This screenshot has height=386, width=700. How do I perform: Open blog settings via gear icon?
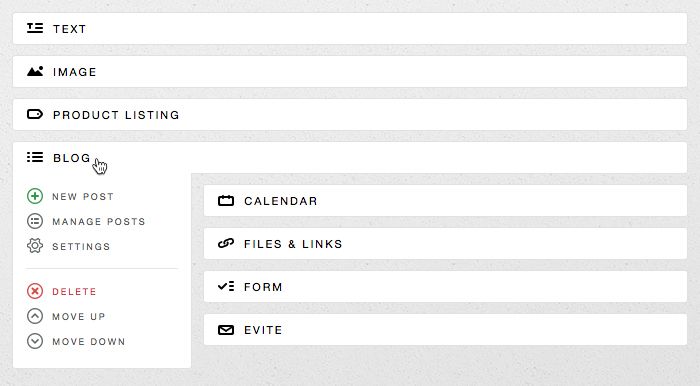35,246
